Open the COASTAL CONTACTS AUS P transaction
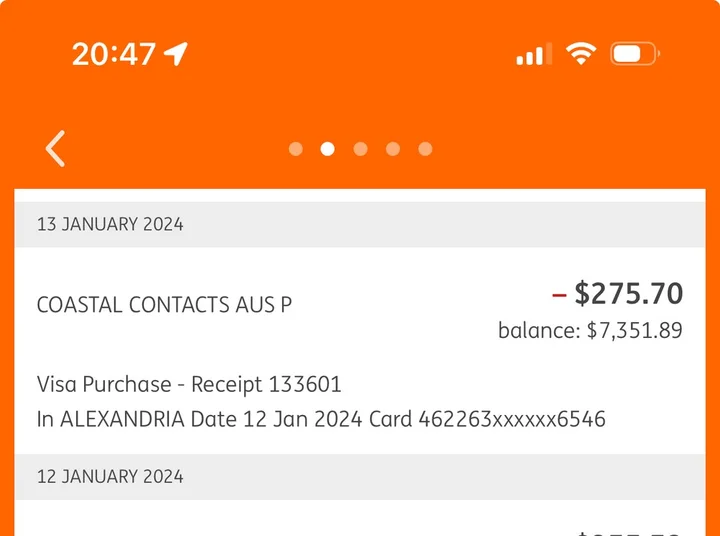Viewport: 720px width, 536px height. point(360,350)
